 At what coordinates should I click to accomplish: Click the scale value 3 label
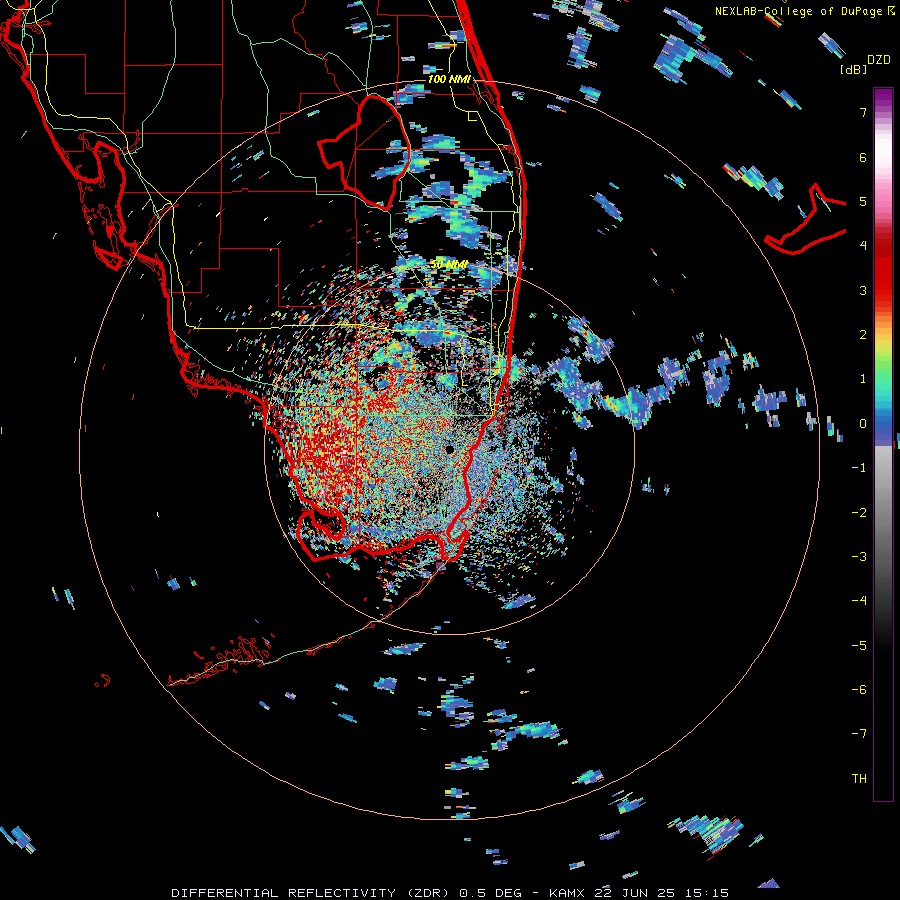[x=863, y=290]
